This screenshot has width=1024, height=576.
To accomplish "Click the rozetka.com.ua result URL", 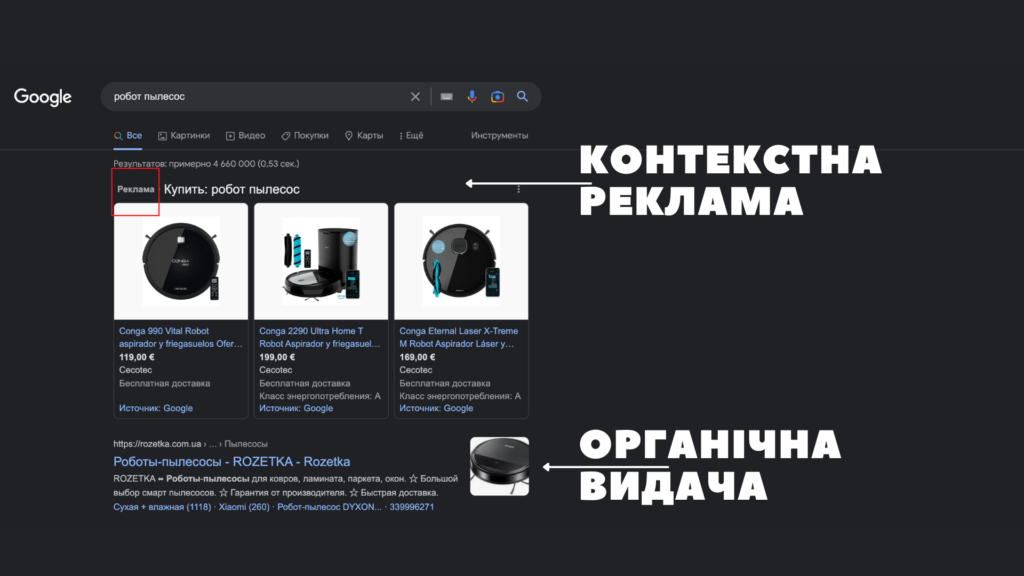I will (x=191, y=444).
